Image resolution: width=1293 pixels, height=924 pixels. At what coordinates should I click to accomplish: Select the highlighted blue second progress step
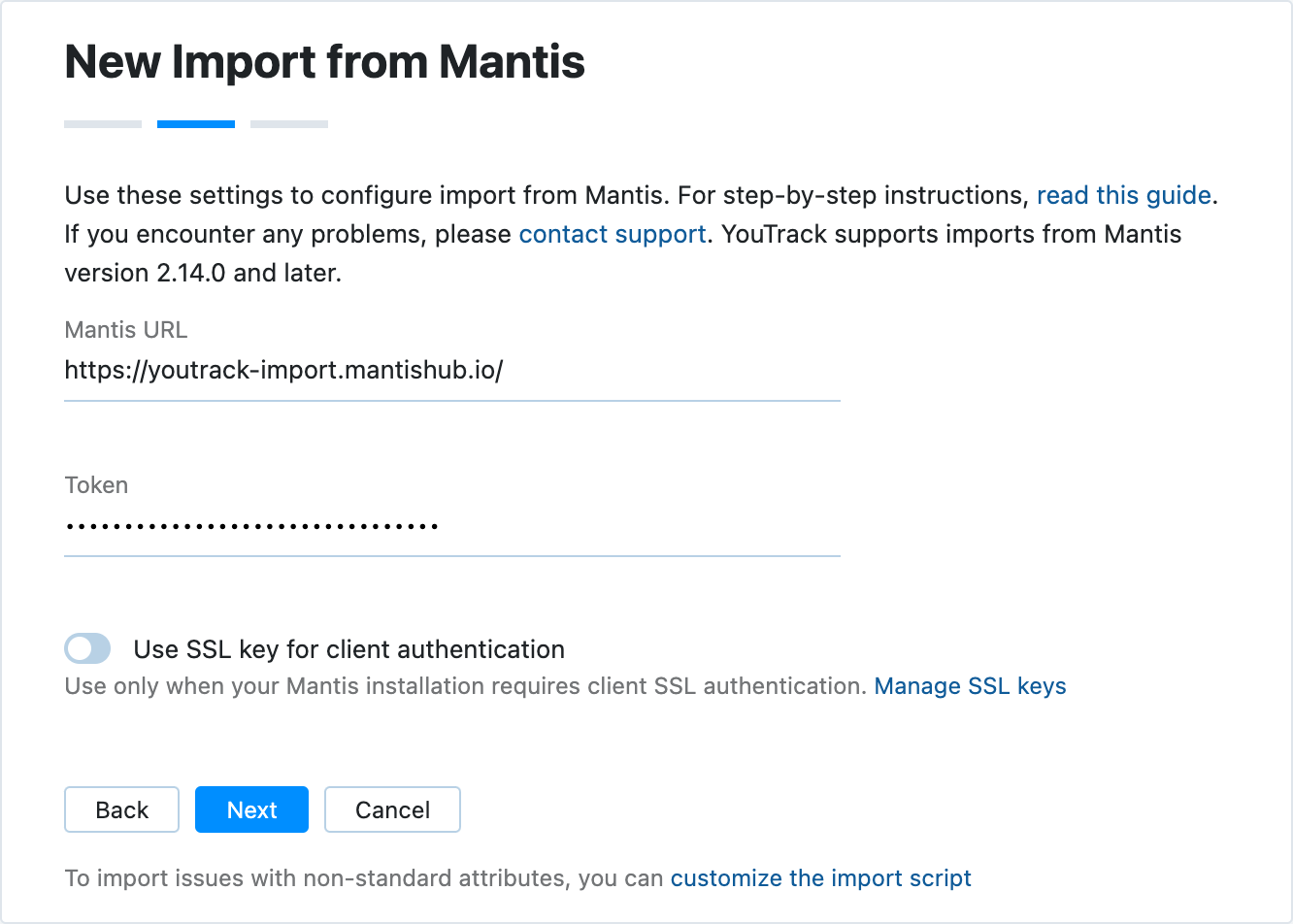[x=195, y=123]
